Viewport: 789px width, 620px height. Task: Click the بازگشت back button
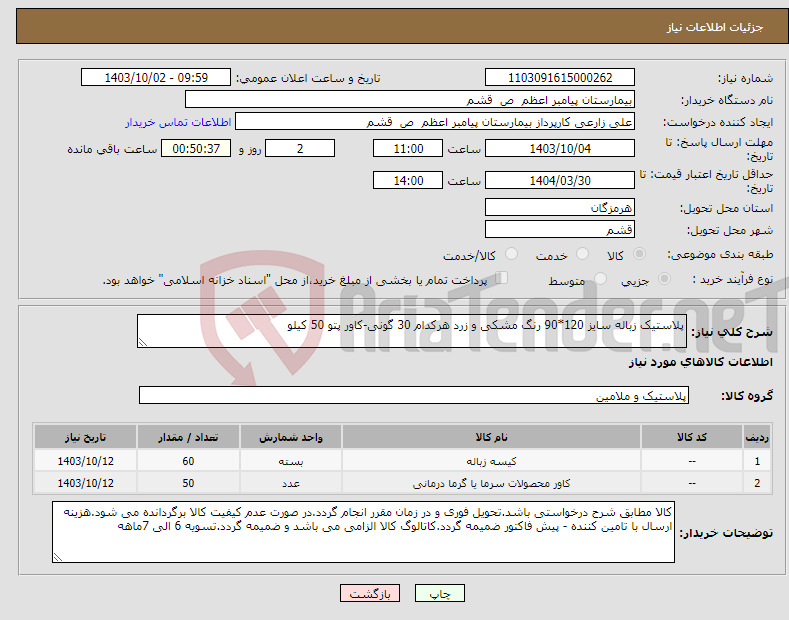click(x=370, y=593)
